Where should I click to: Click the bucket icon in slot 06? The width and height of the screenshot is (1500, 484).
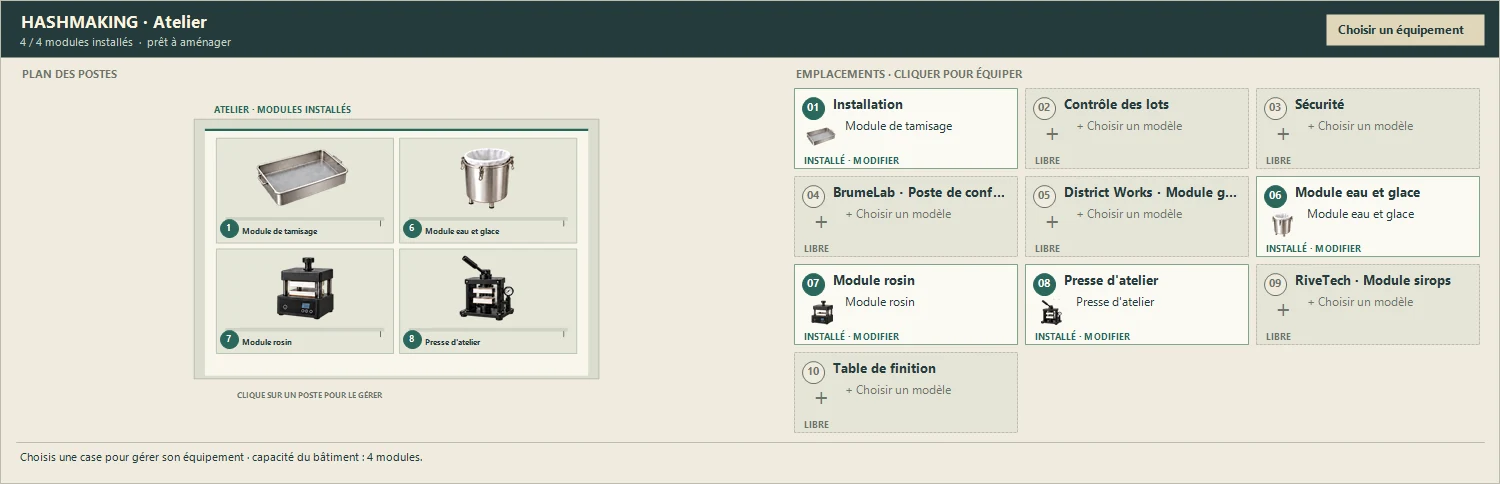(x=1282, y=224)
